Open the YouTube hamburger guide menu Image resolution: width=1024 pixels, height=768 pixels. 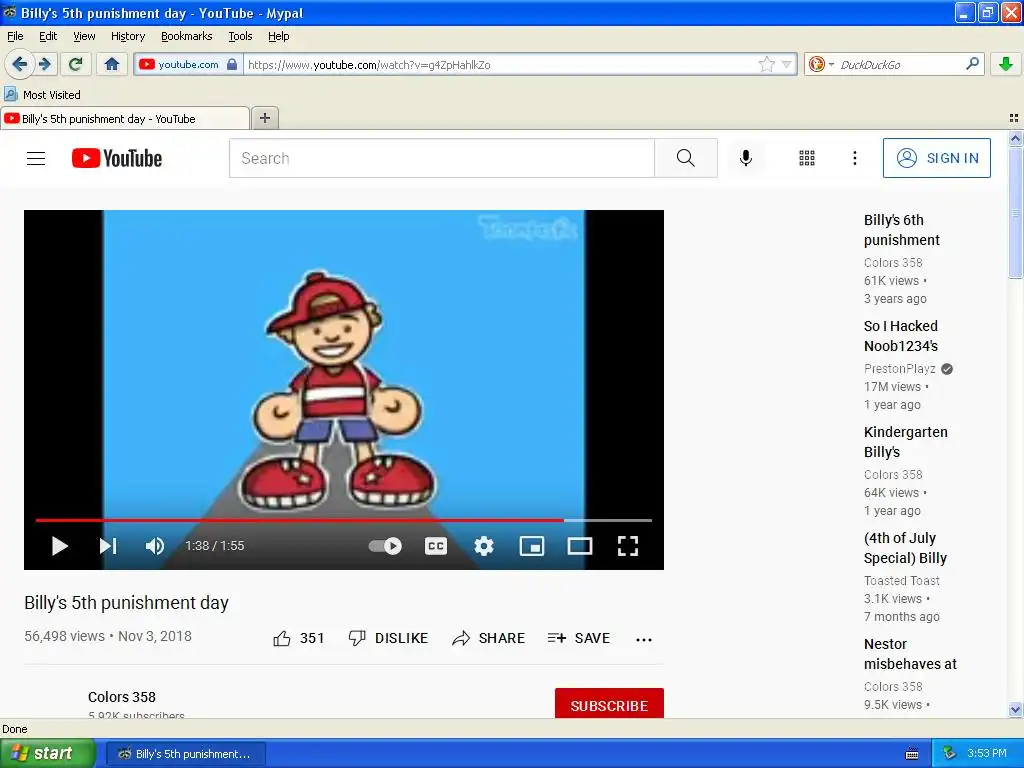(36, 158)
